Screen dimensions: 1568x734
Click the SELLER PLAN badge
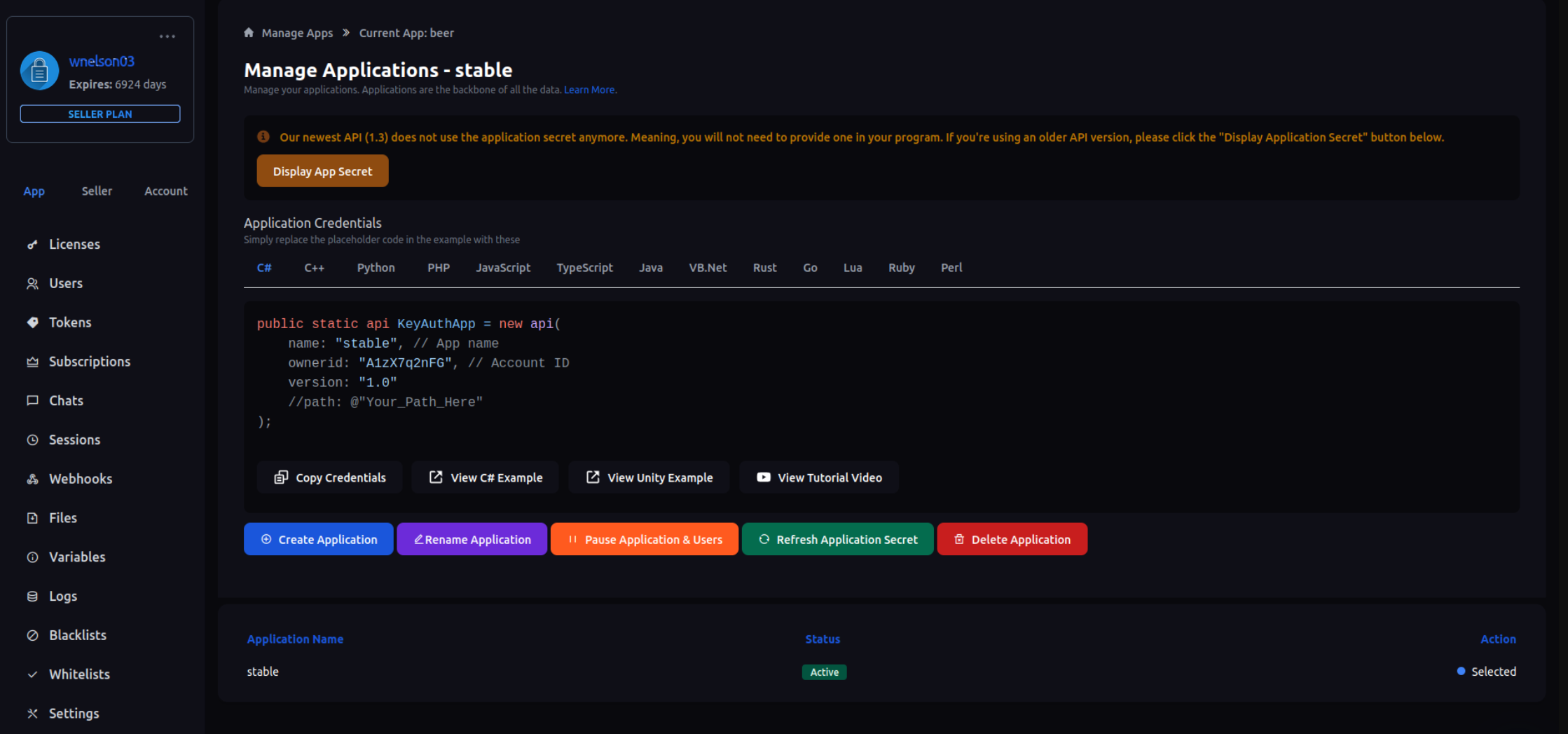pyautogui.click(x=100, y=114)
